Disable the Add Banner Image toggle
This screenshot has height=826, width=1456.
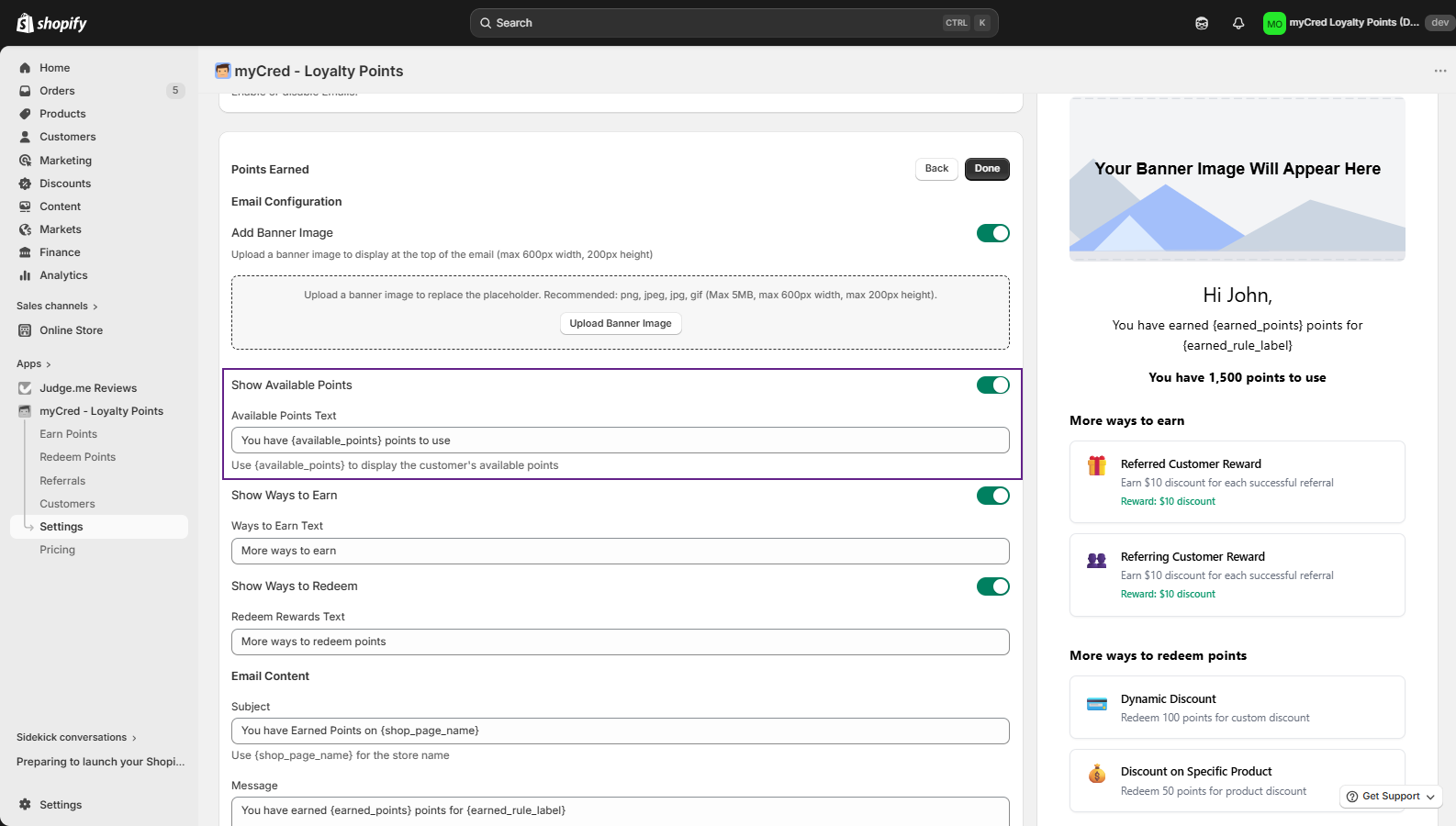(x=992, y=233)
